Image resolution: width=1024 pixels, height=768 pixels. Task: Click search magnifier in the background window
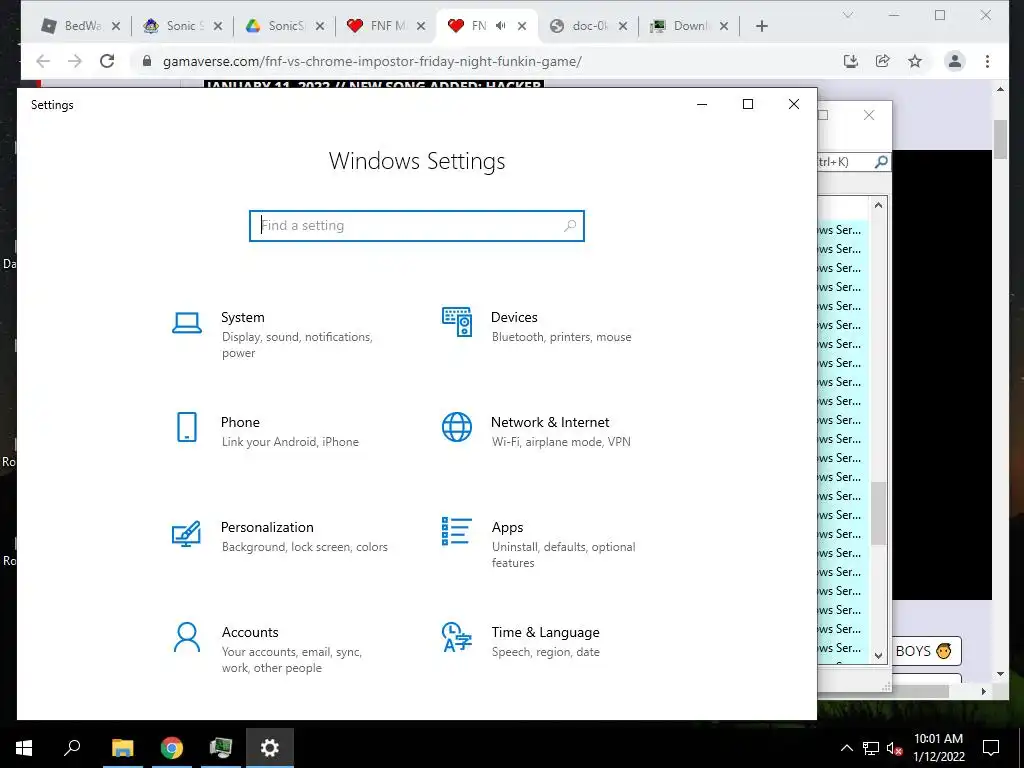(x=880, y=161)
